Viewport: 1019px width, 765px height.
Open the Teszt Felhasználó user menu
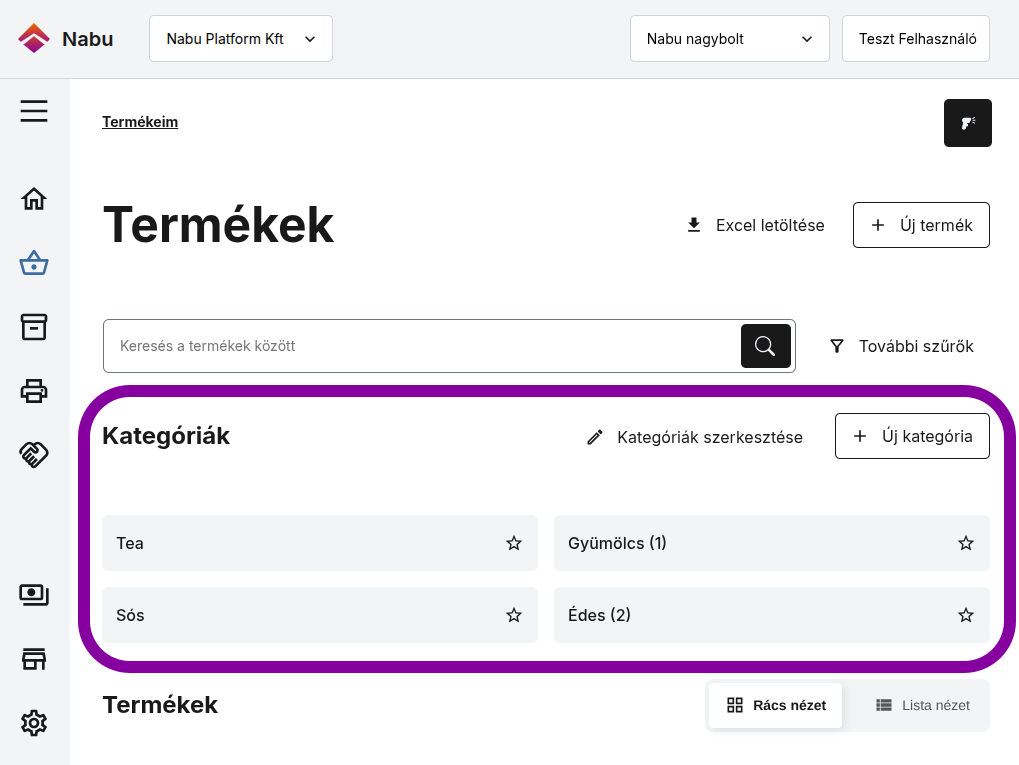[916, 39]
